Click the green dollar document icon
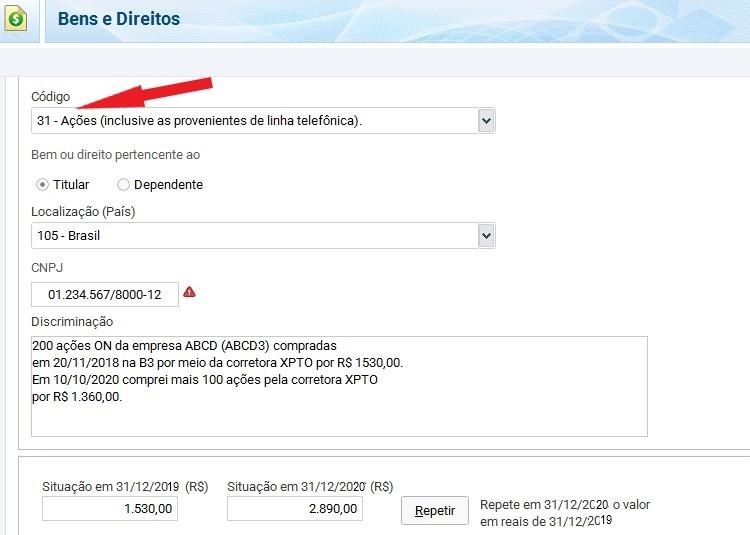Screen dimensions: 750x535 point(15,19)
